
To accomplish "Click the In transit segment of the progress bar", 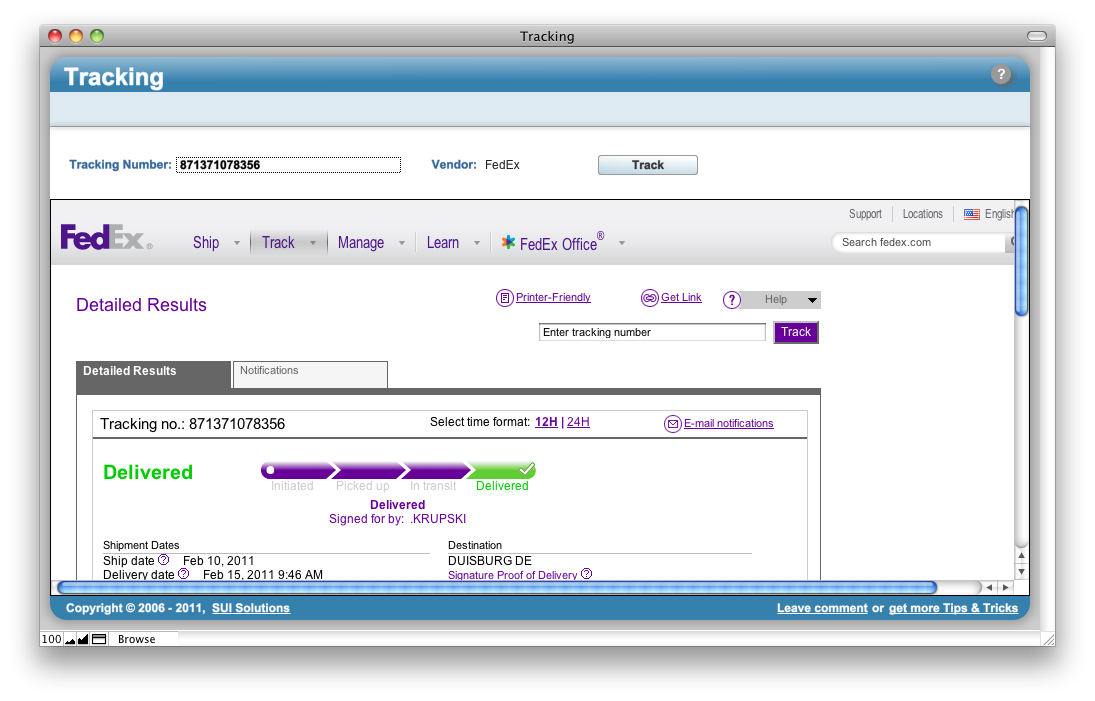I will (x=435, y=470).
